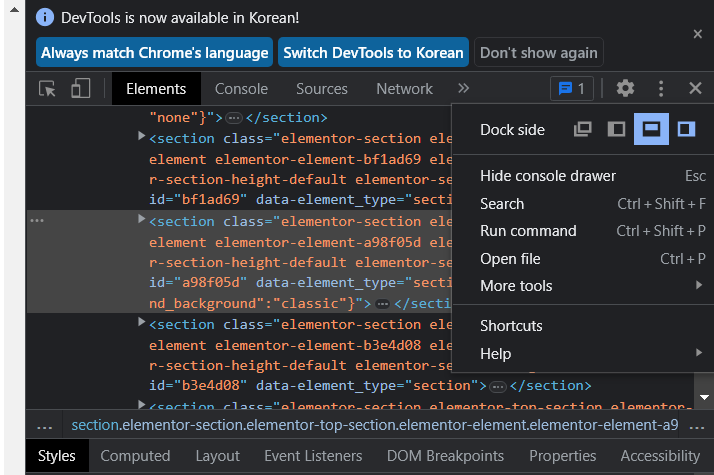Open the Properties pane tab
Screen dimensions: 714x475
[562, 456]
